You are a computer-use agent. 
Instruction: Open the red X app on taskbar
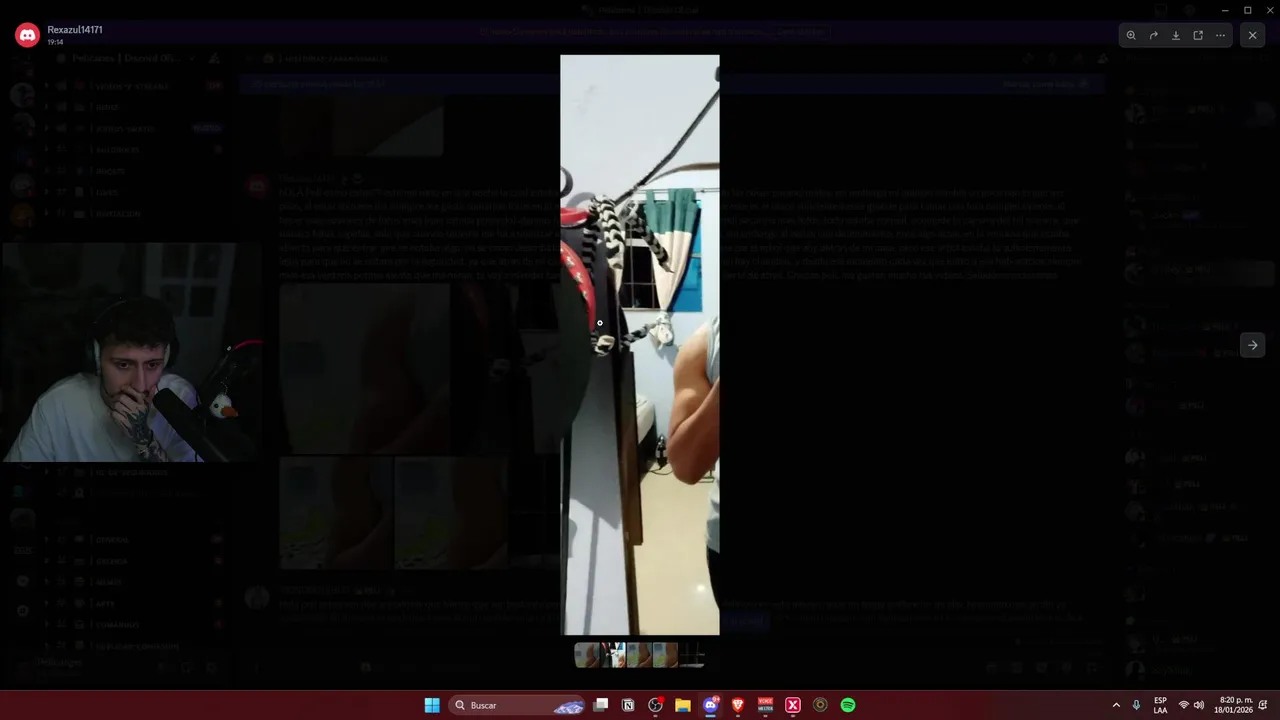pyautogui.click(x=793, y=705)
